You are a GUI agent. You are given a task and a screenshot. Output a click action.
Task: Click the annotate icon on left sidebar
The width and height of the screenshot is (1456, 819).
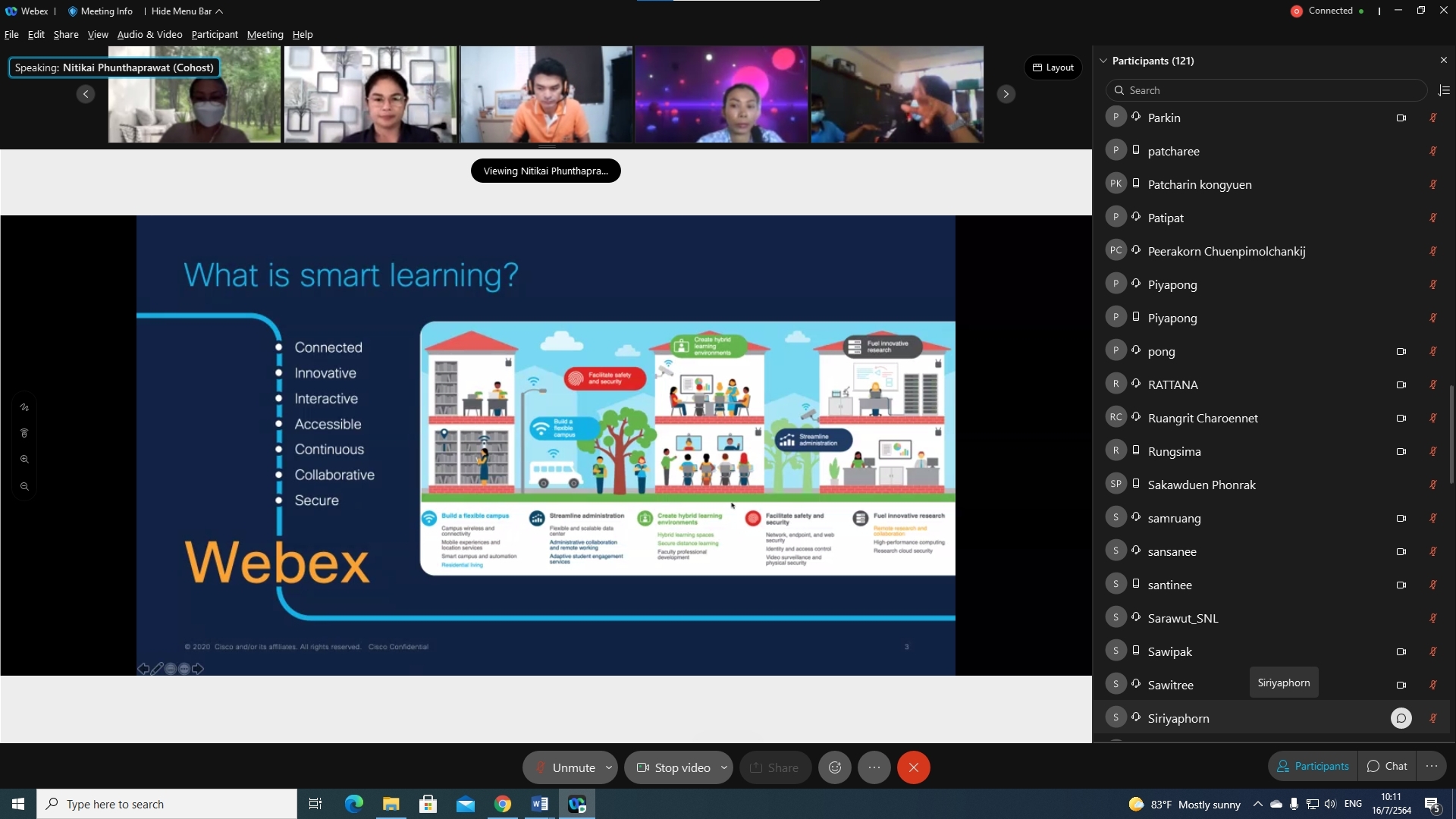point(24,407)
